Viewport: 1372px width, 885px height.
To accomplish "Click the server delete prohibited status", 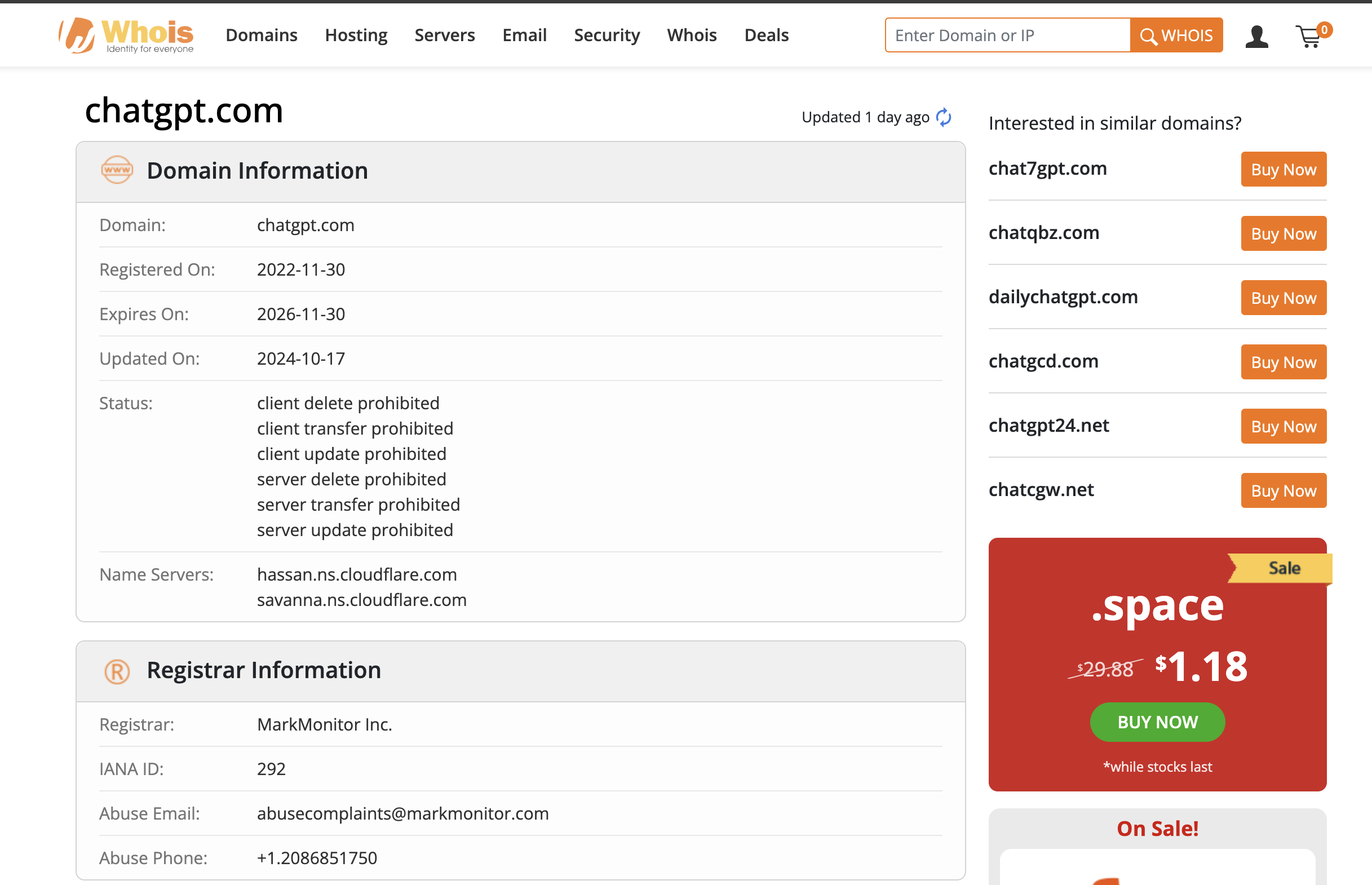I will [x=352, y=479].
